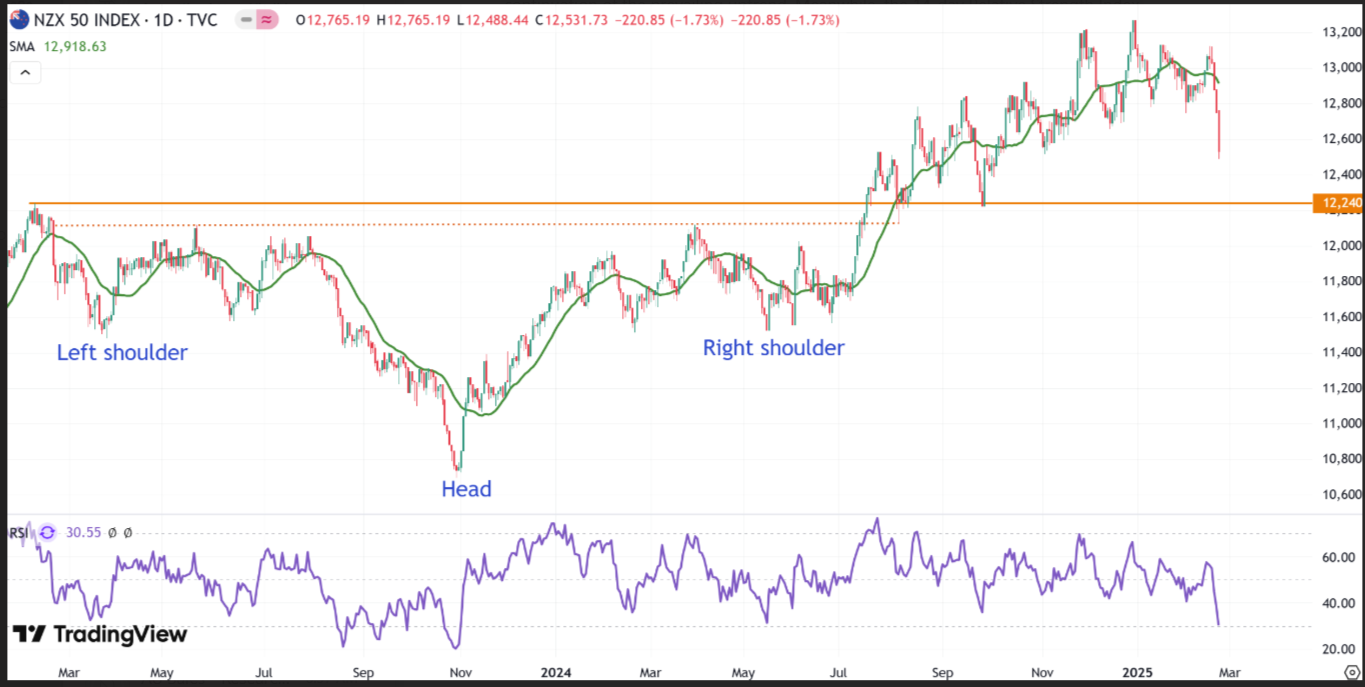
Task: Click the orange 12,240 price label
Action: (x=1339, y=203)
